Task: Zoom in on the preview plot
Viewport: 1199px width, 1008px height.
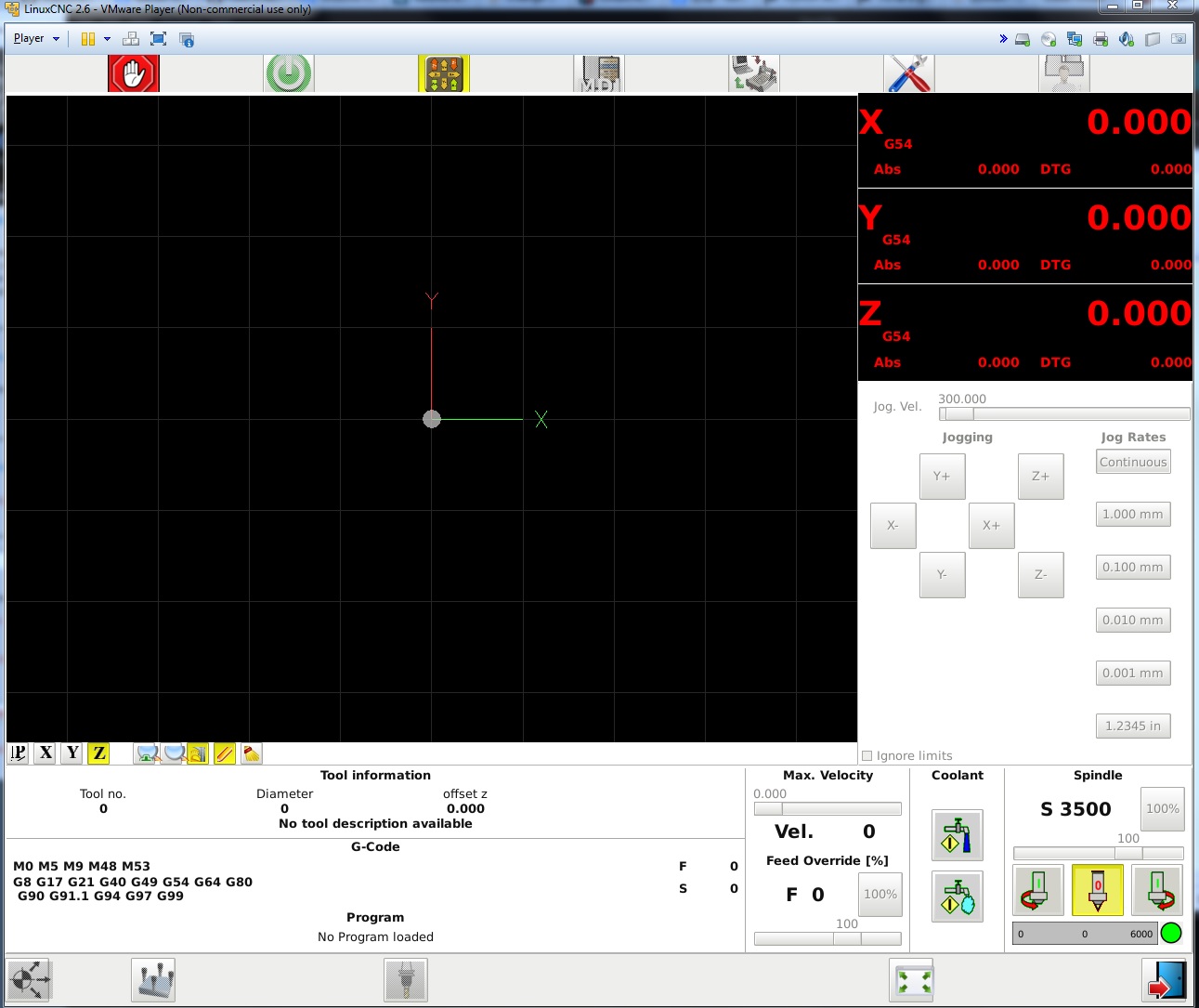Action: 146,753
